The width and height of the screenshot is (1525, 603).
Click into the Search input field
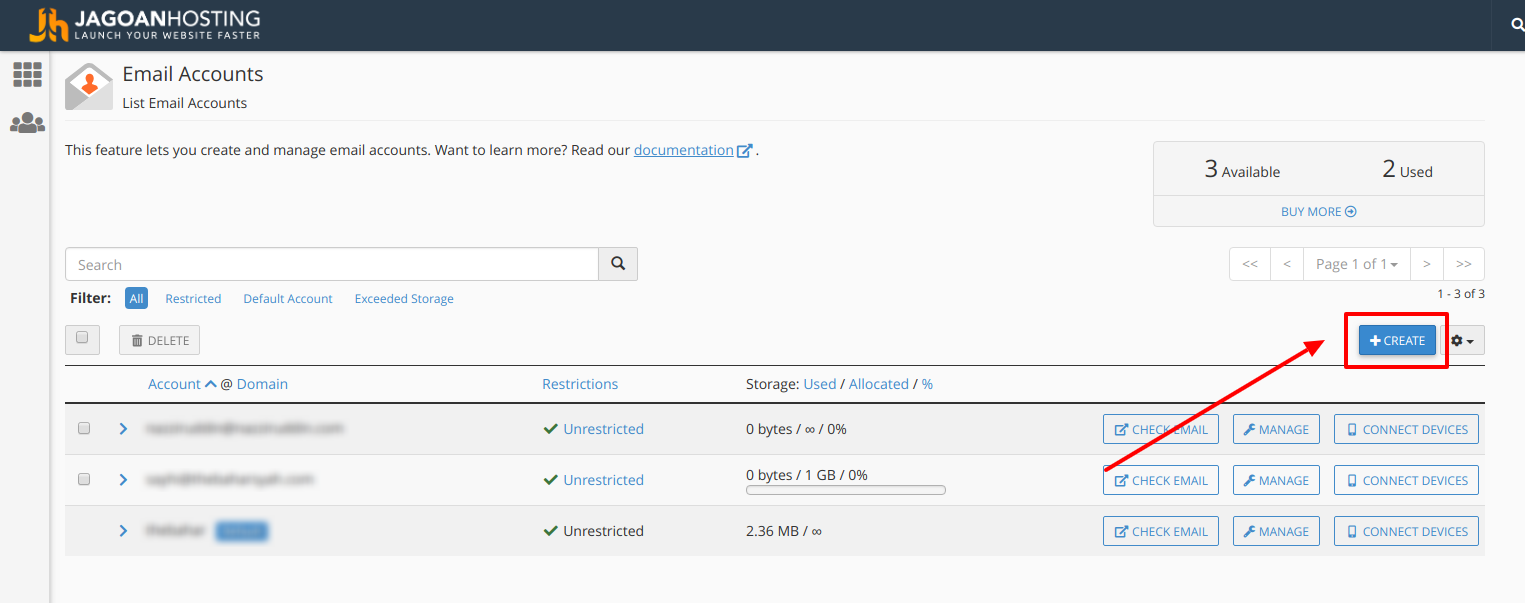click(332, 264)
